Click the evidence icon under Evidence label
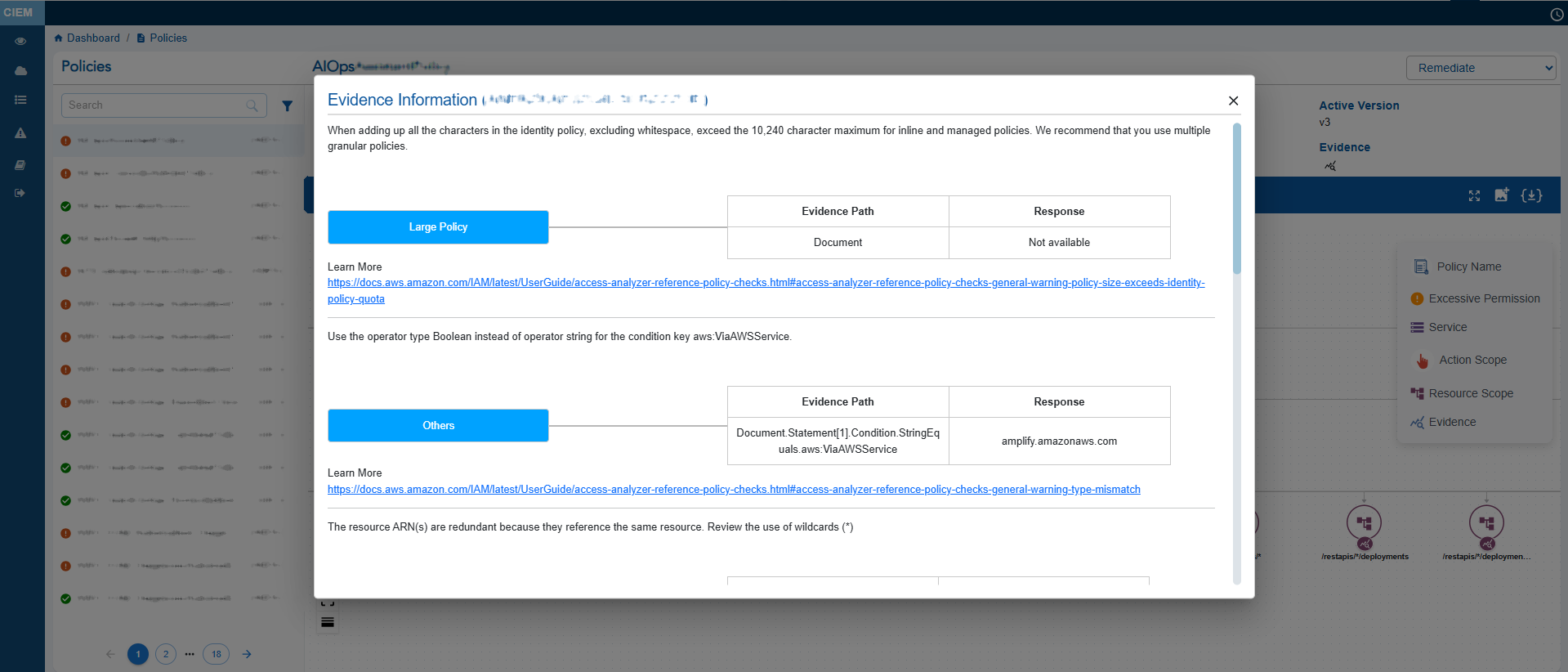This screenshot has height=672, width=1568. point(1330,166)
